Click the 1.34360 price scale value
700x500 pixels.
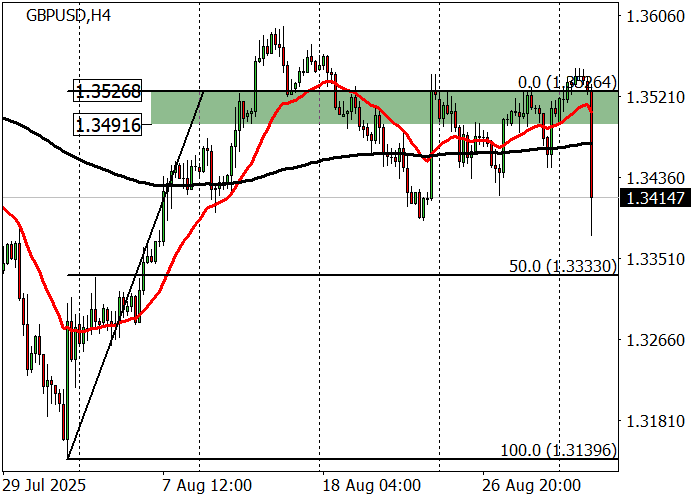pyautogui.click(x=655, y=178)
